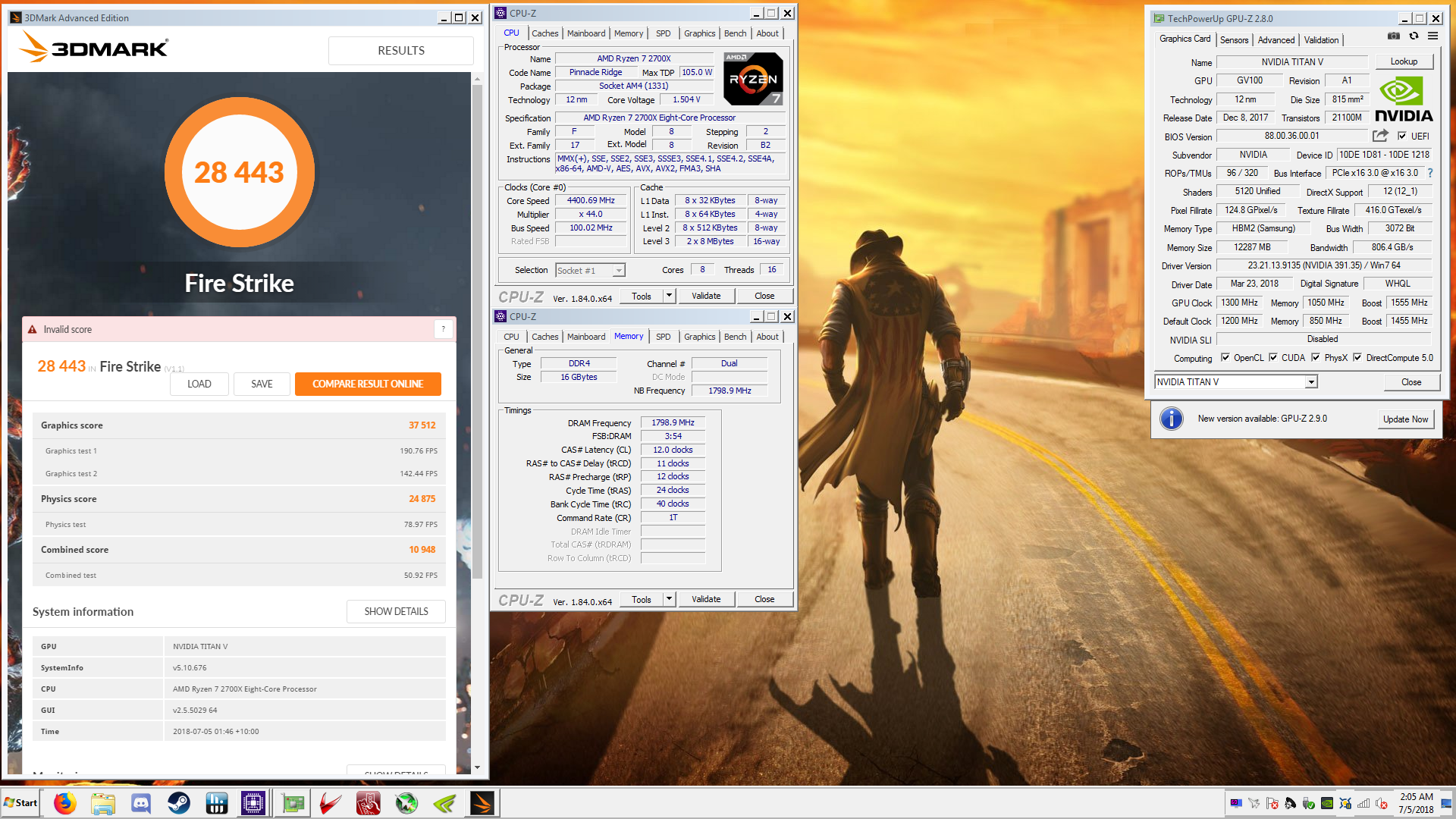Take a GPU-Z screenshot with camera icon
The image size is (1456, 819).
1394,36
